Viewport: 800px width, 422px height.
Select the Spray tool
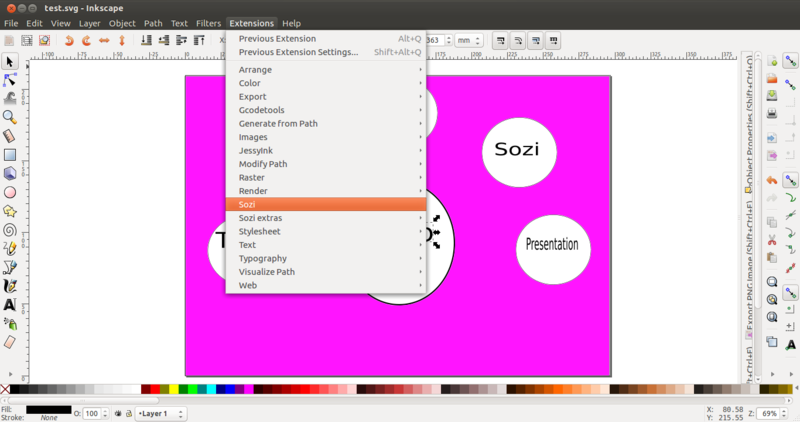pyautogui.click(x=10, y=324)
